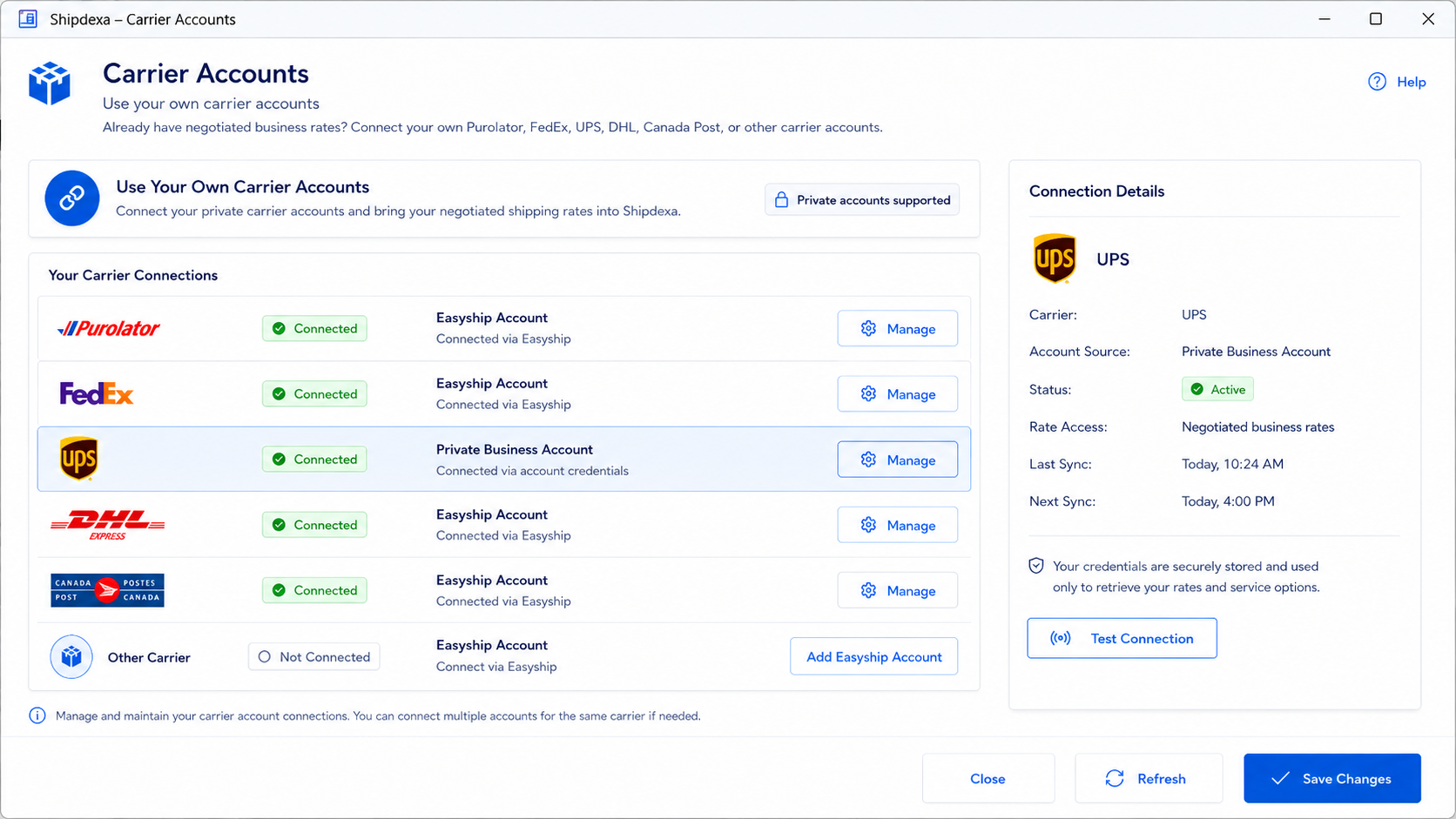The height and width of the screenshot is (819, 1456).
Task: Select the Canada Post logo
Action: tap(107, 590)
